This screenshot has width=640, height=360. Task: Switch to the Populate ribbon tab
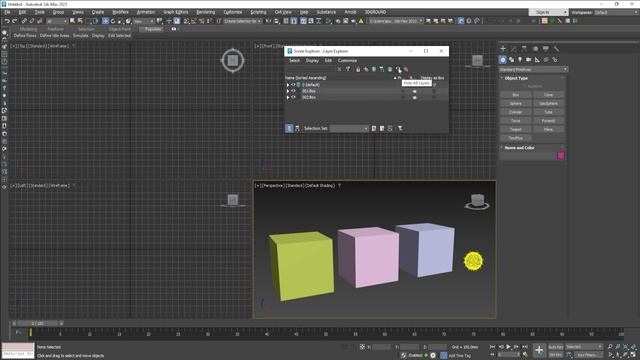tap(153, 29)
